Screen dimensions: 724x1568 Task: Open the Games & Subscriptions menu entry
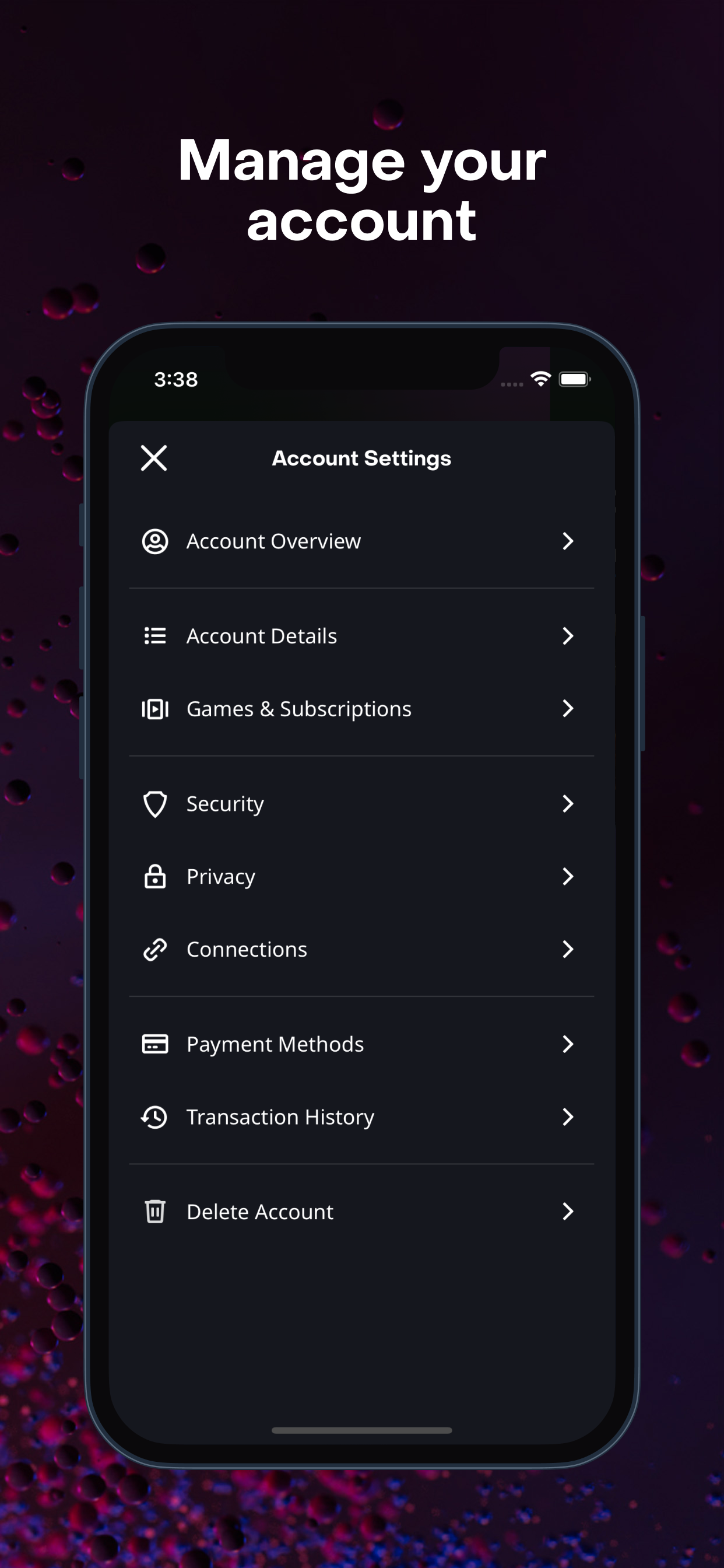[361, 709]
